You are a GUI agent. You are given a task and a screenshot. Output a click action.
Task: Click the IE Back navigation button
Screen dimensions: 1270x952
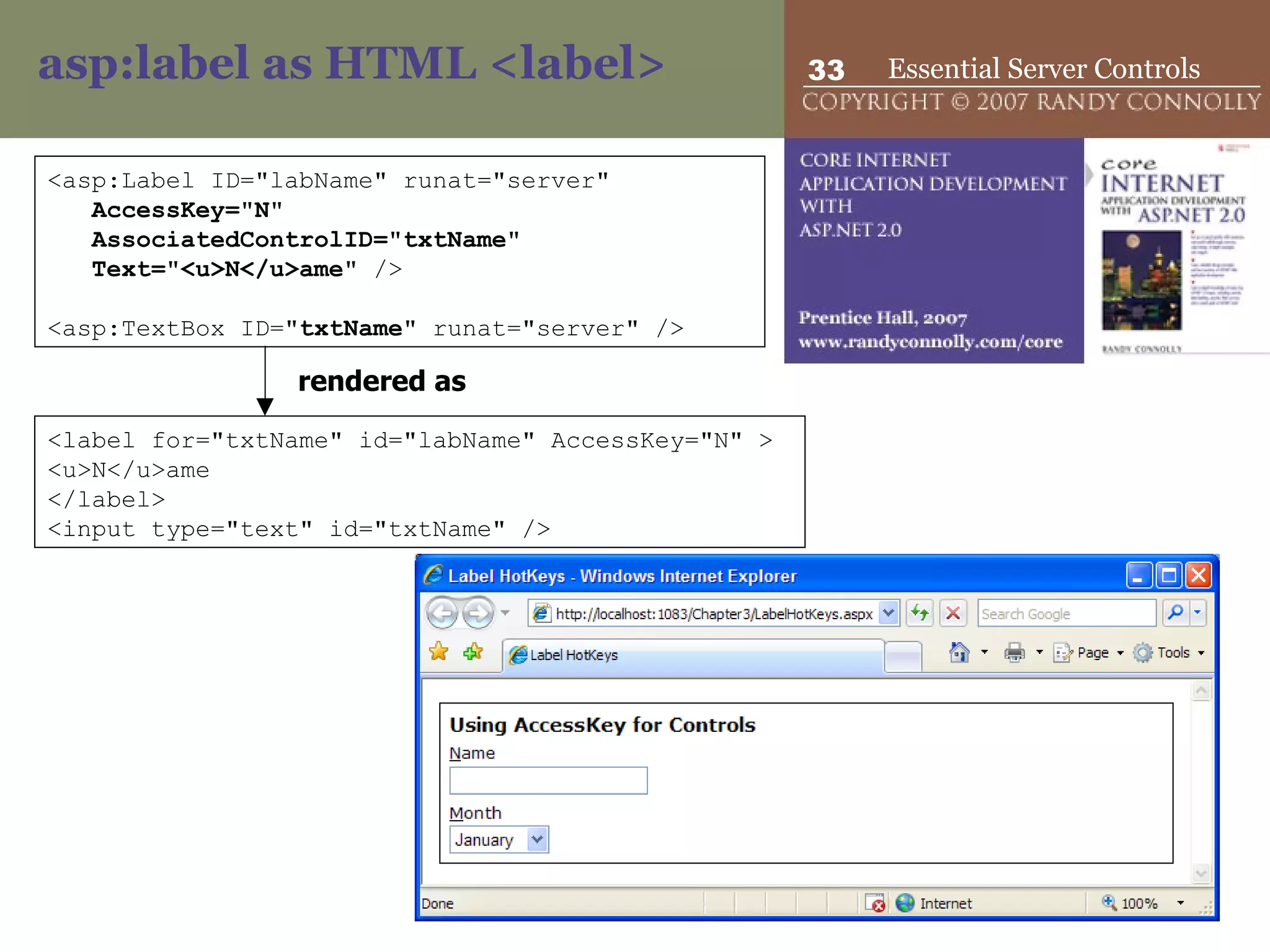click(442, 614)
